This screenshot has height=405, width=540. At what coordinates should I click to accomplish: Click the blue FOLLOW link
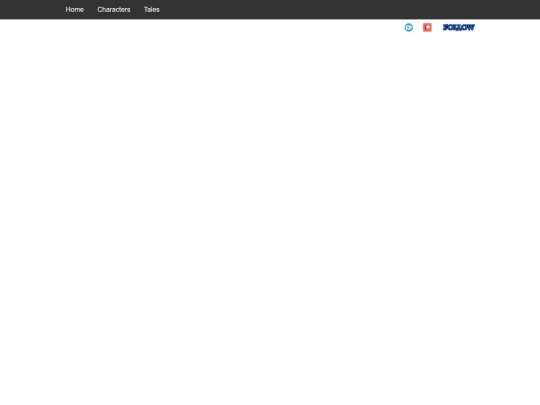coord(459,28)
